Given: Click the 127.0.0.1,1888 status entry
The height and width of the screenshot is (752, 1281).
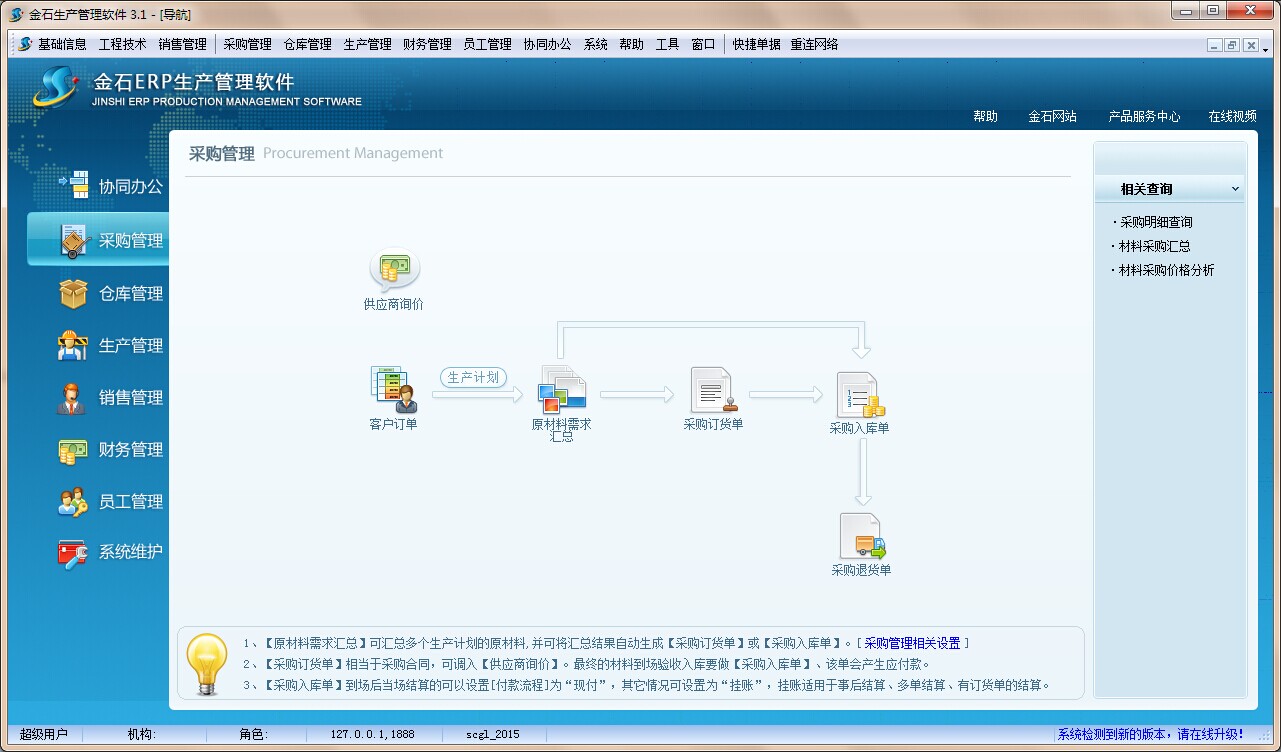Looking at the screenshot, I should (x=372, y=734).
